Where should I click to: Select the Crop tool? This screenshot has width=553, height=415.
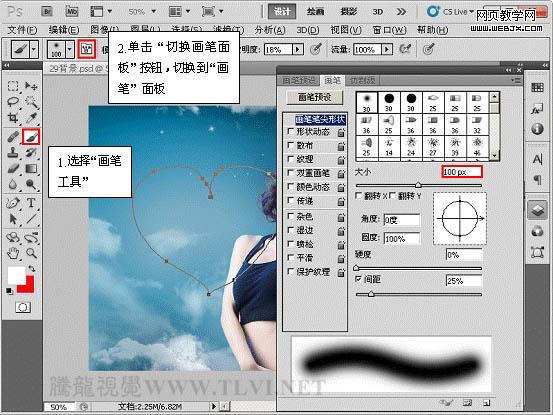point(13,118)
